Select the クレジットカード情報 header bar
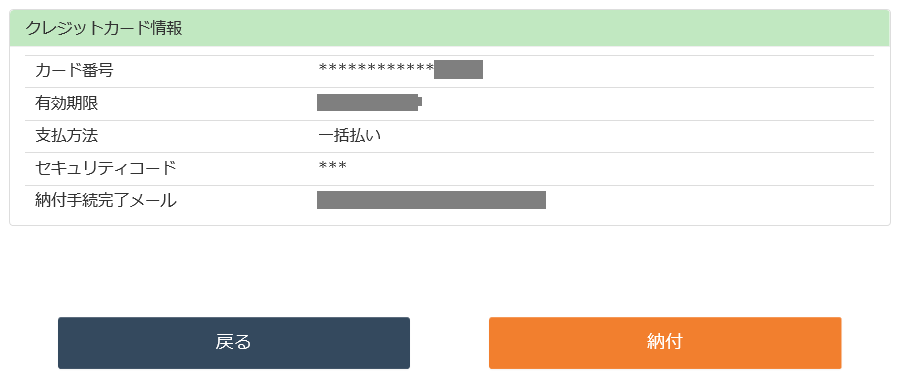Viewport: 913px width, 390px height. 450,29
